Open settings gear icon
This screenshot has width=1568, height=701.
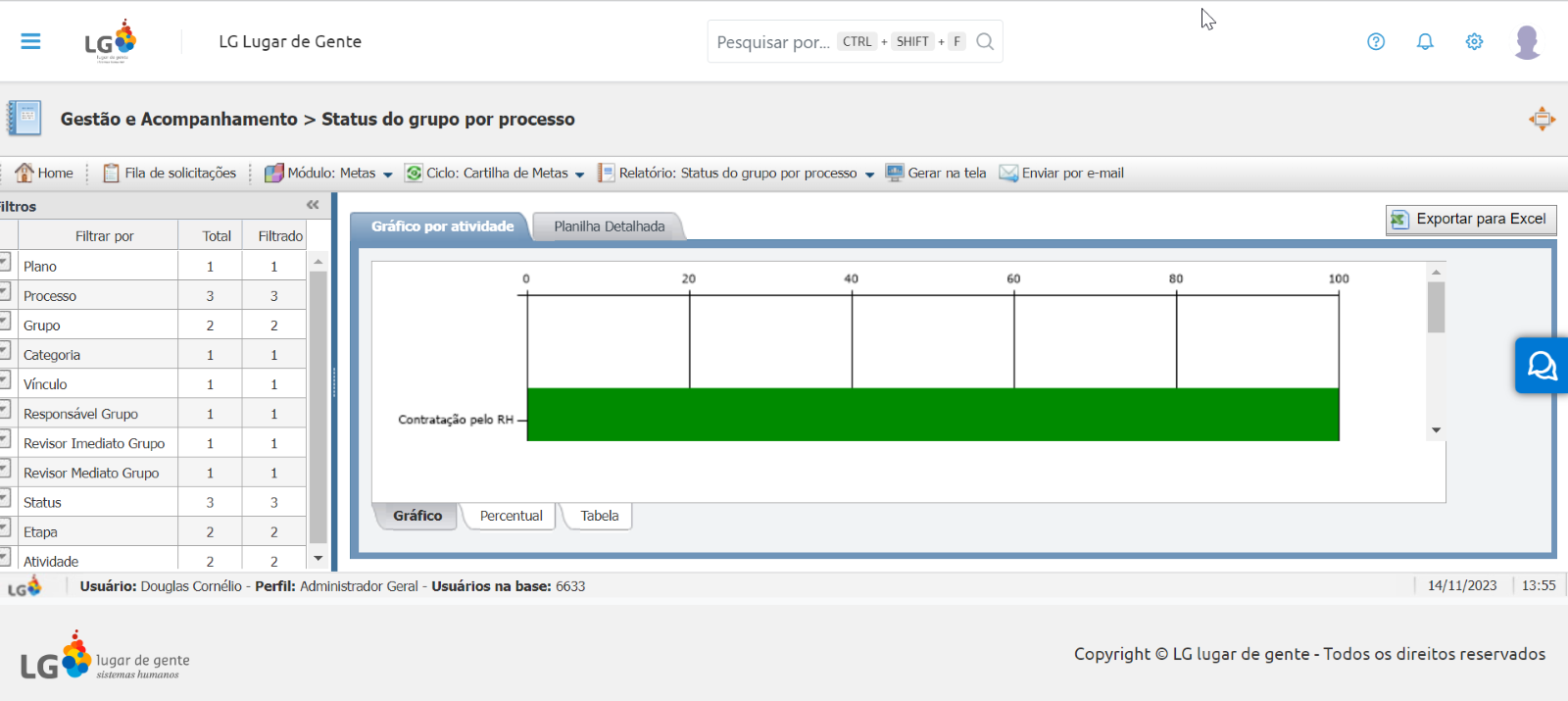(1474, 41)
